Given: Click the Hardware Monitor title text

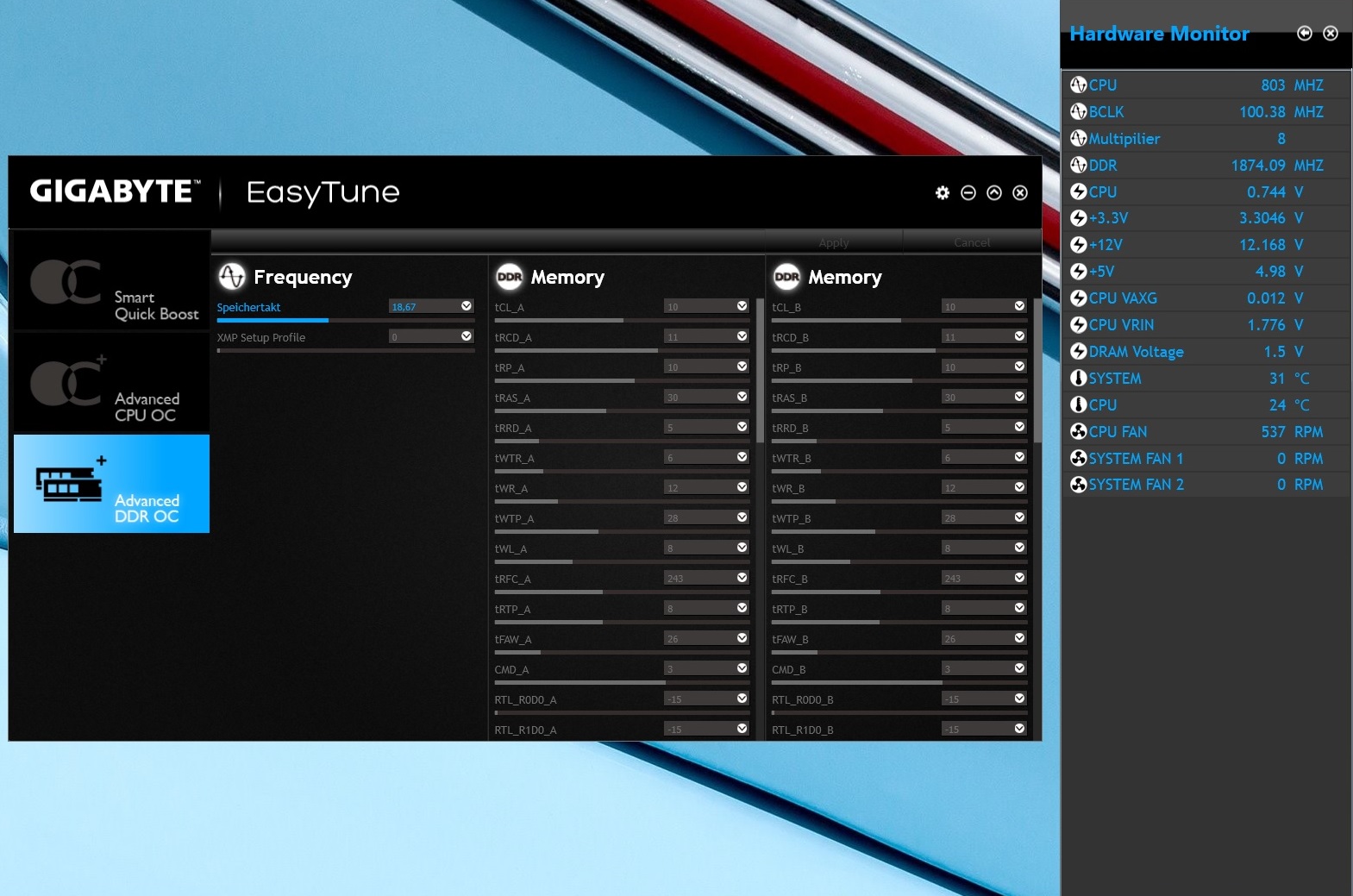Looking at the screenshot, I should 1159,34.
